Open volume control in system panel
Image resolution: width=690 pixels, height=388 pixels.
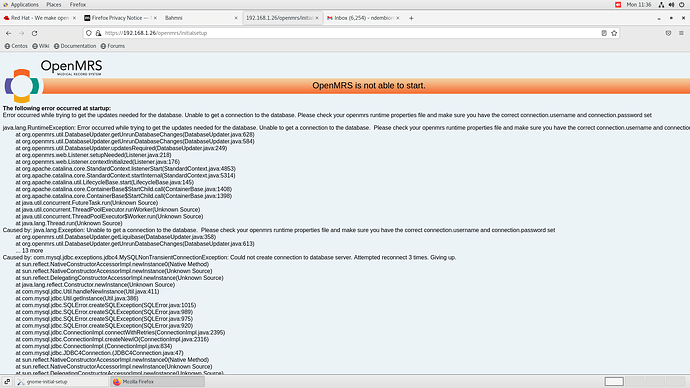tap(672, 4)
